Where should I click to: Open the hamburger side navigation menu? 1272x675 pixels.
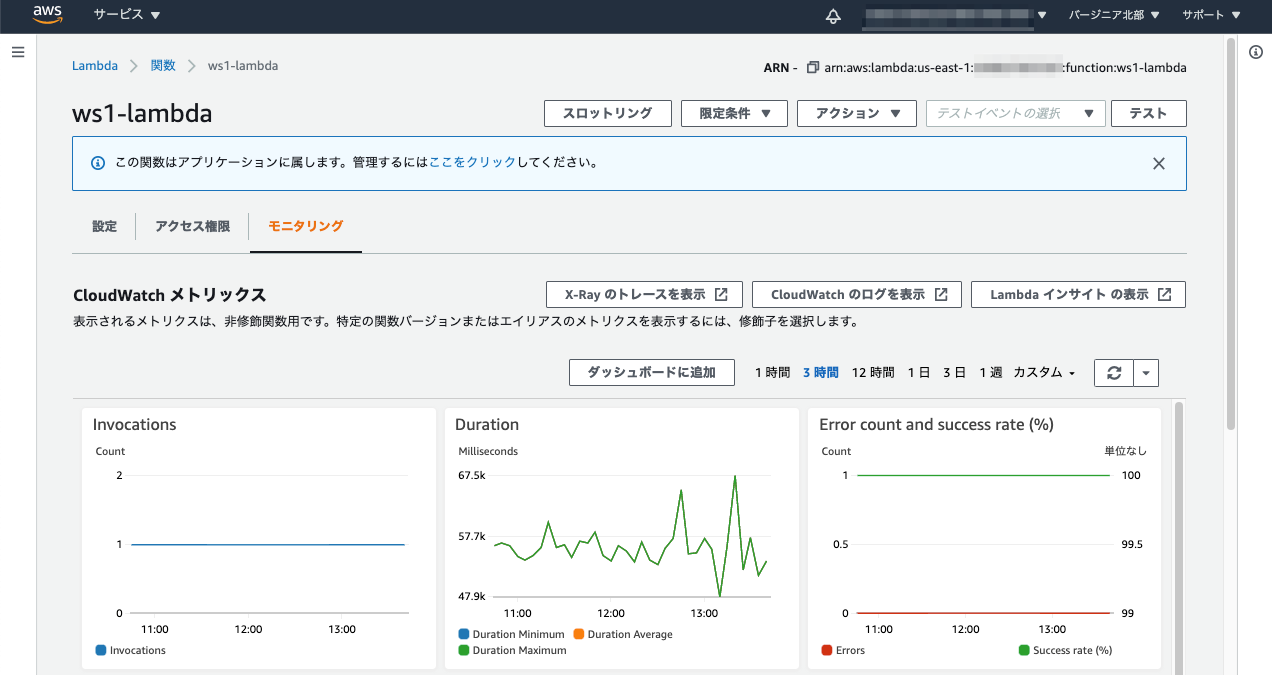(18, 51)
